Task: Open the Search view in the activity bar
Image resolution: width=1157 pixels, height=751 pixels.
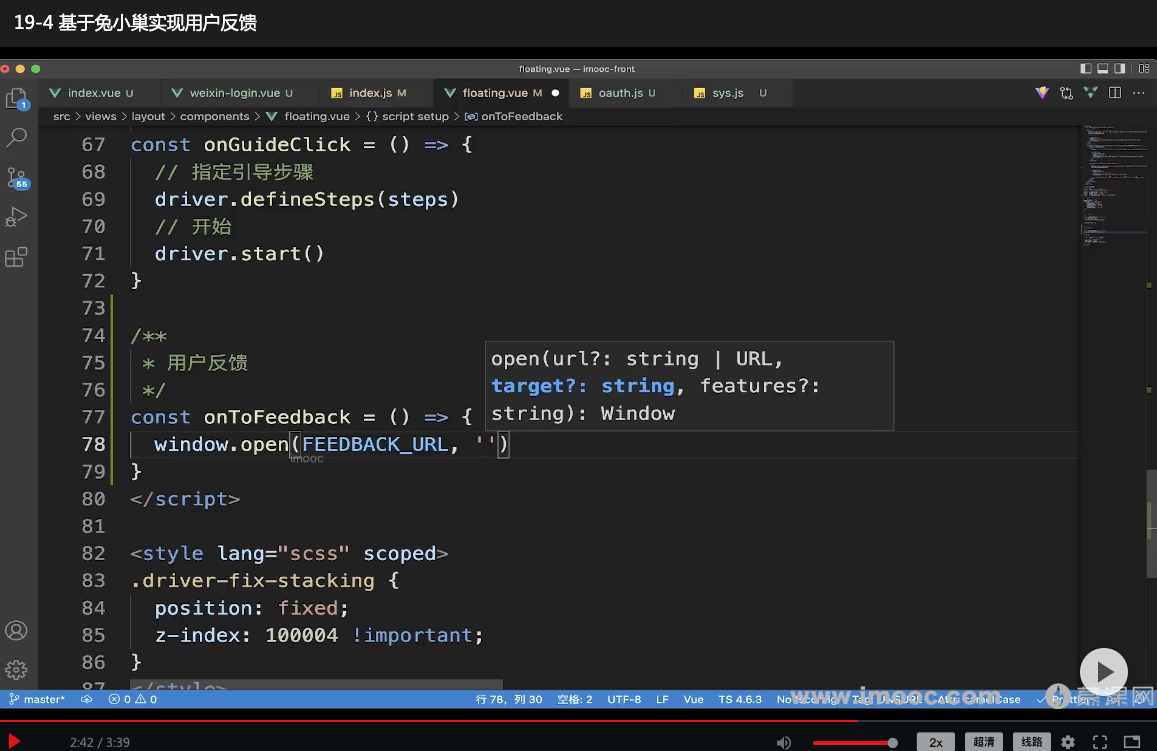Action: click(16, 137)
